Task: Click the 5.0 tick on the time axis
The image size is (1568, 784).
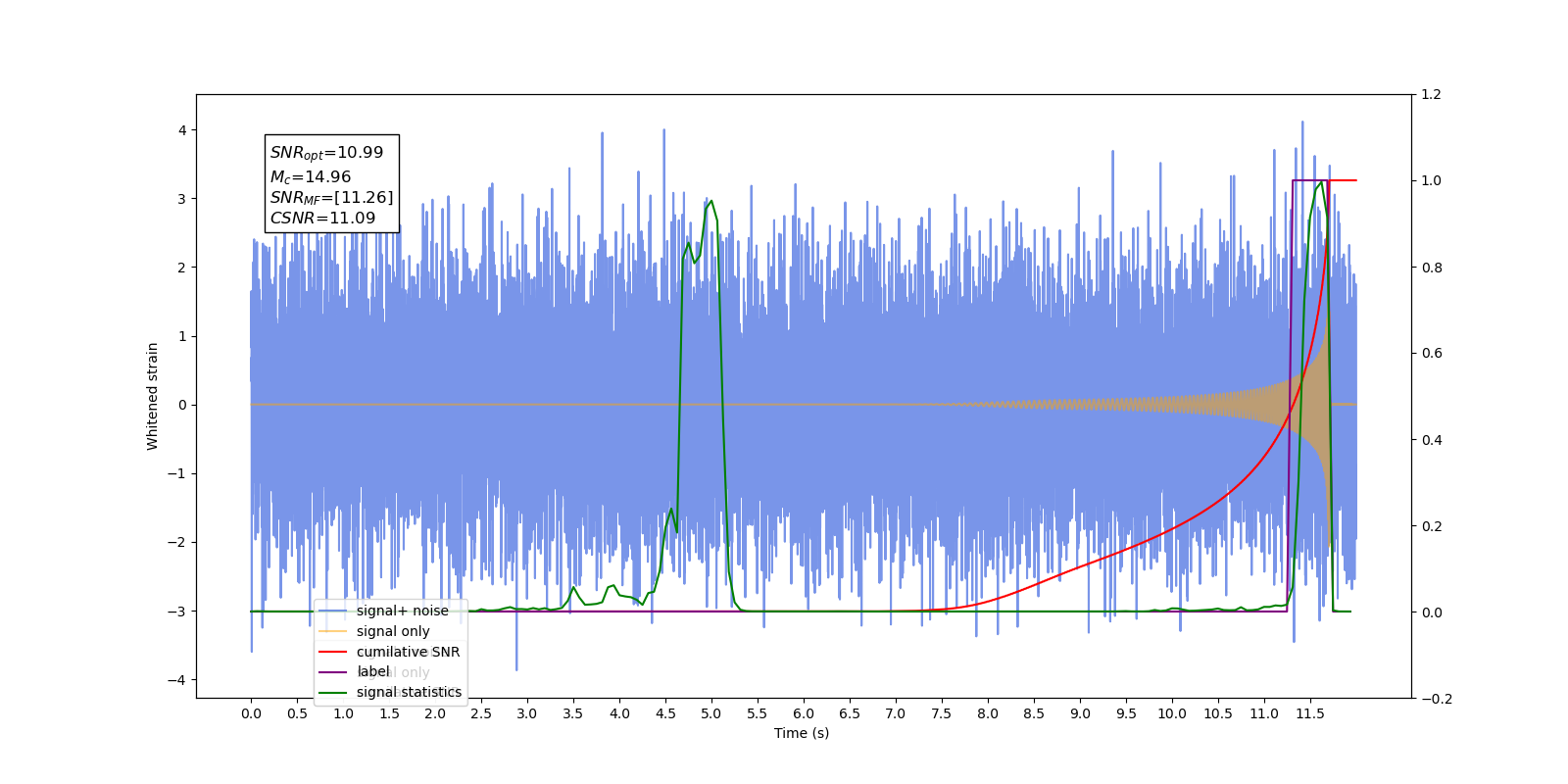Action: tap(711, 713)
